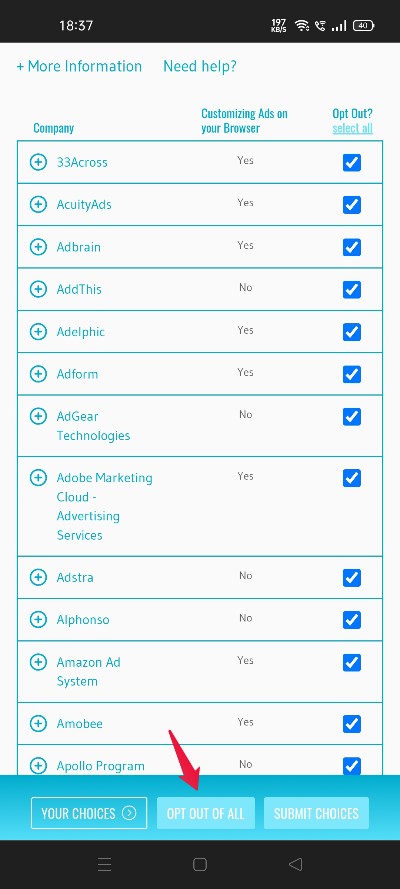
Task: Click the plus icon beside AddThis
Action: click(x=38, y=289)
